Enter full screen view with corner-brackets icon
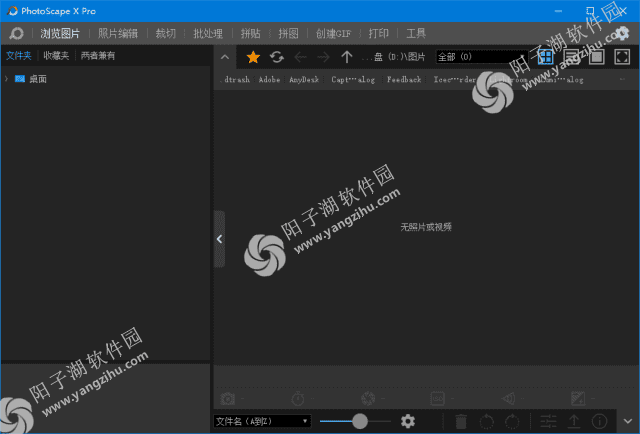The width and height of the screenshot is (640, 434). tap(622, 57)
